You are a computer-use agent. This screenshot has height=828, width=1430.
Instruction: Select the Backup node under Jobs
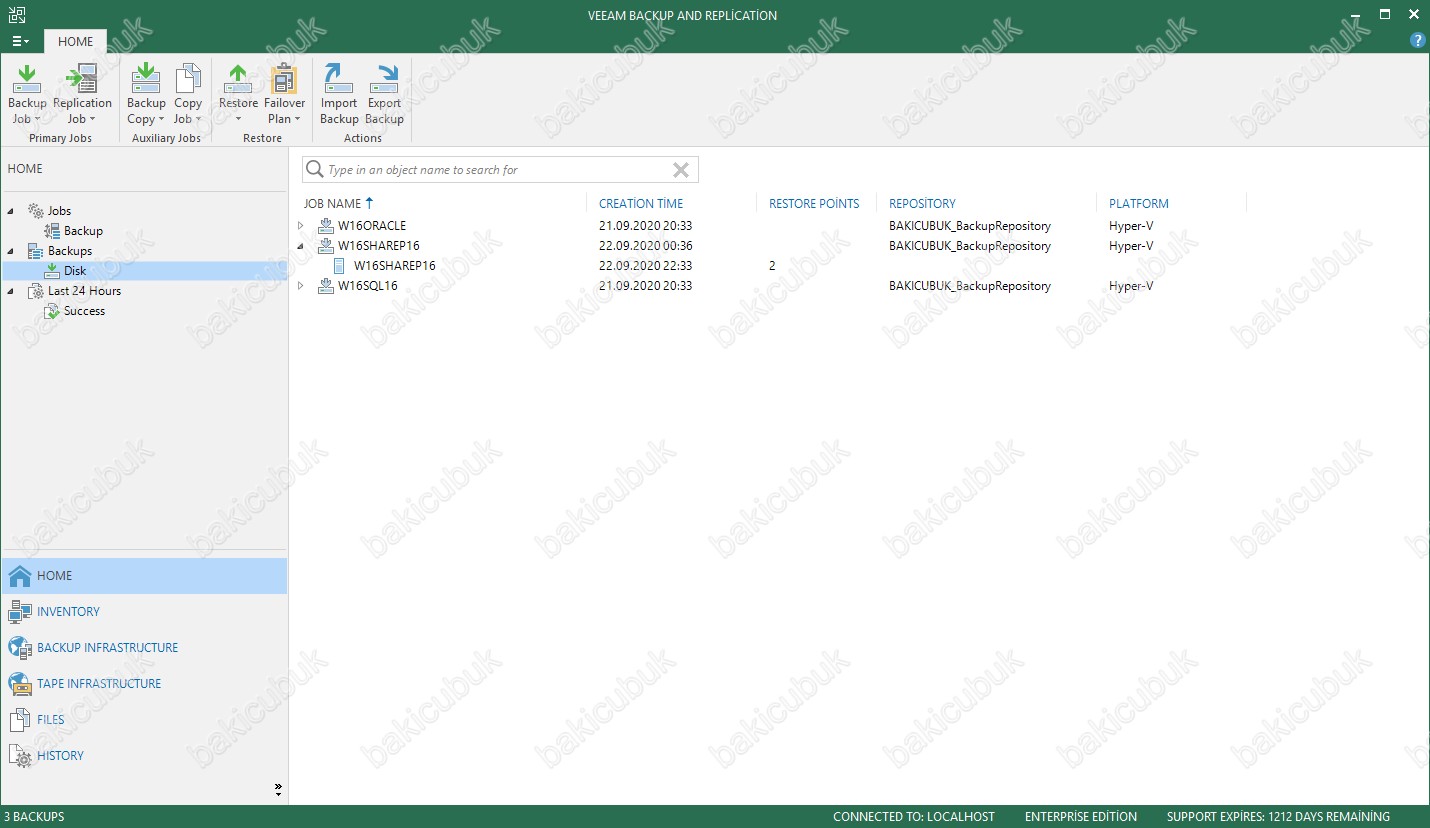(83, 231)
